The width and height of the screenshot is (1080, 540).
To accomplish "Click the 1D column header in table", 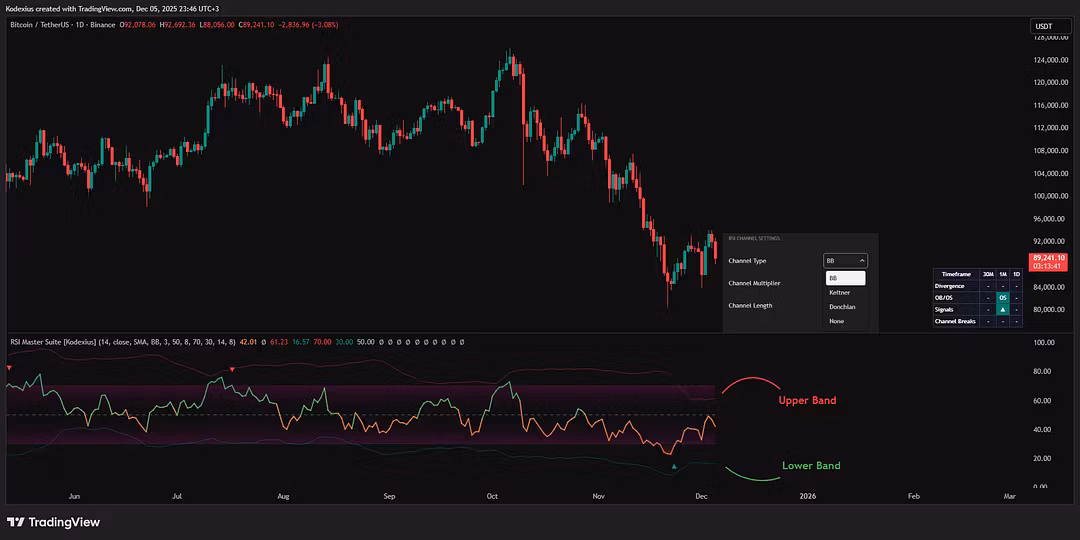I will [x=1016, y=273].
